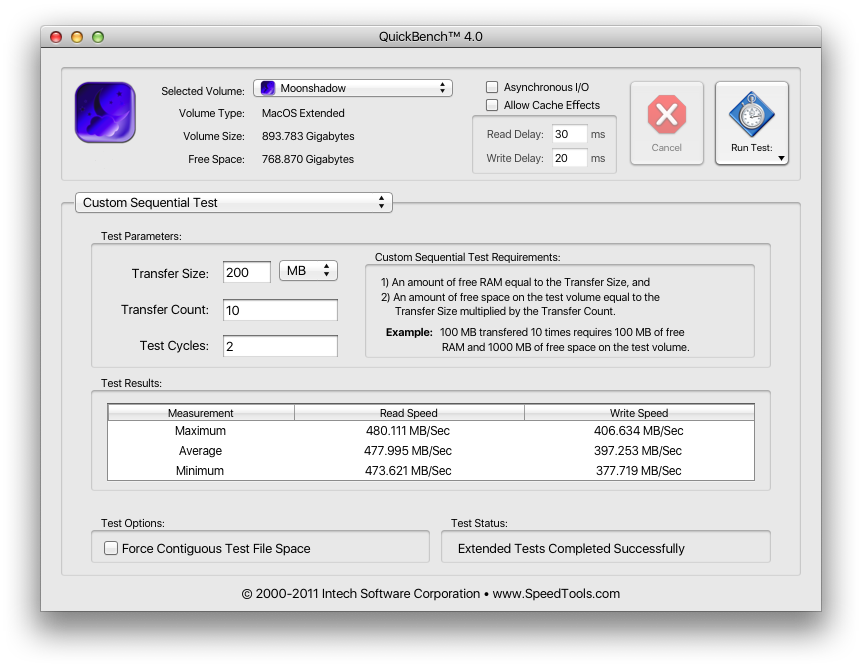The height and width of the screenshot is (667, 862).
Task: Click the Read Delay value field
Action: pos(569,134)
